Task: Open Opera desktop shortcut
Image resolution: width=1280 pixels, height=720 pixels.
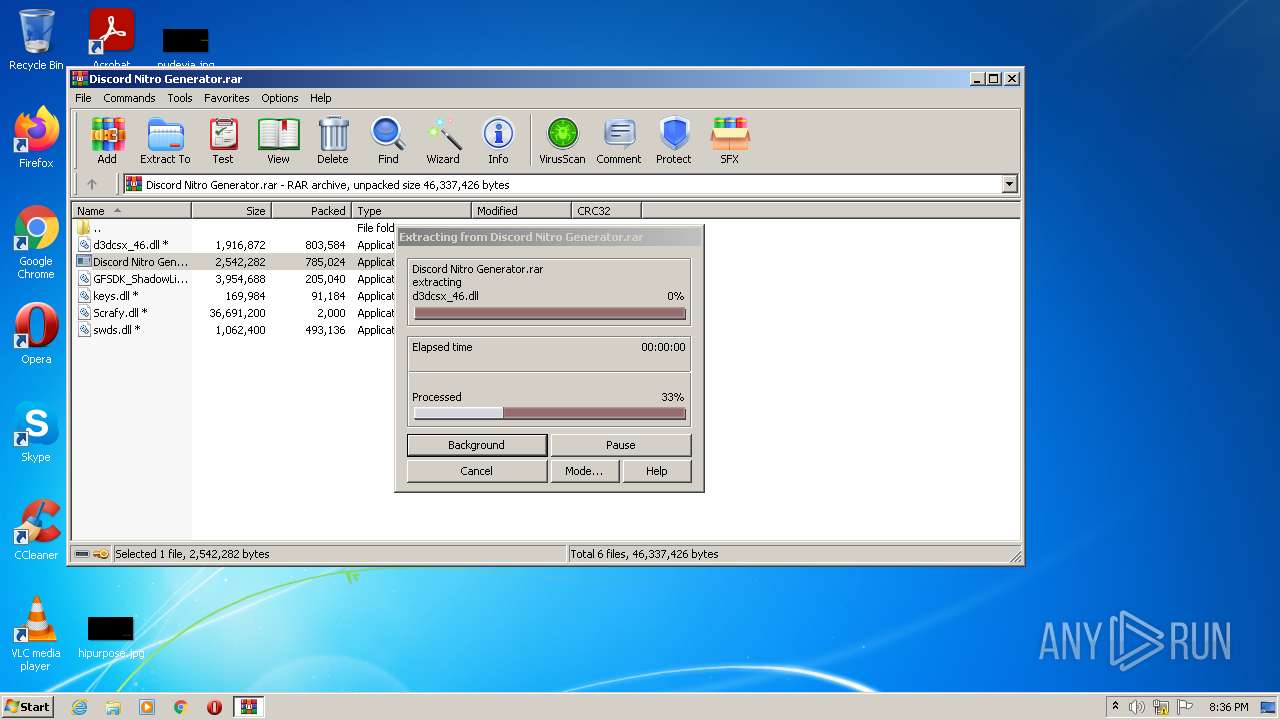Action: click(x=36, y=333)
